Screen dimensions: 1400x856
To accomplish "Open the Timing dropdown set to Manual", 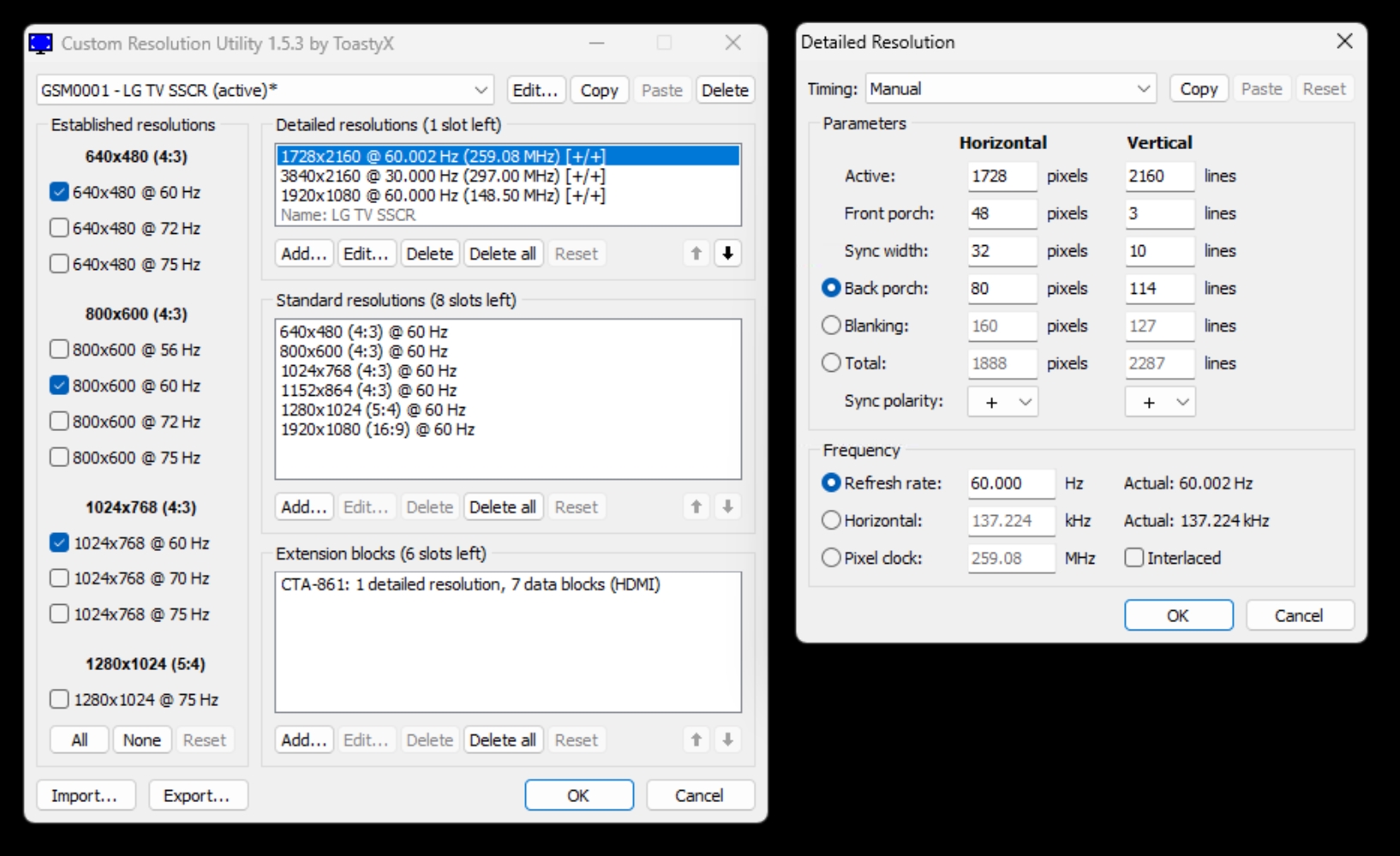I will coord(1011,89).
